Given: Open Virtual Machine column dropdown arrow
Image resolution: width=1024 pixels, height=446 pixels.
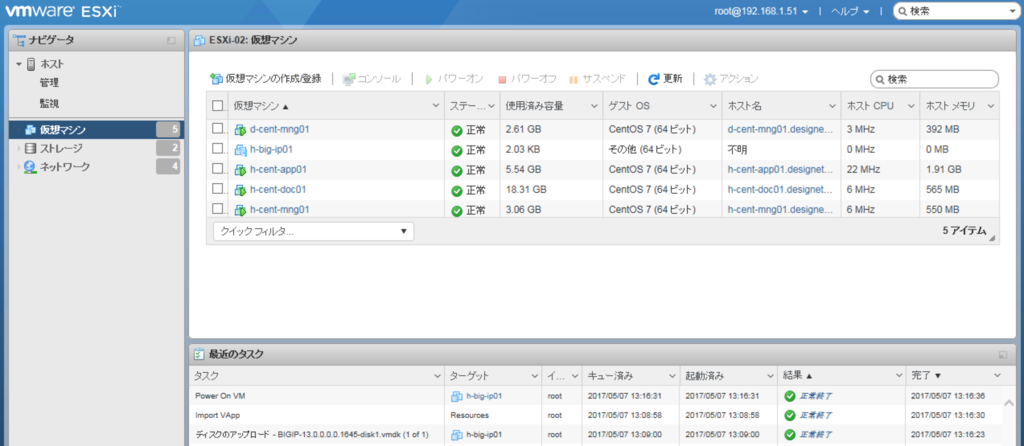Looking at the screenshot, I should pyautogui.click(x=436, y=106).
